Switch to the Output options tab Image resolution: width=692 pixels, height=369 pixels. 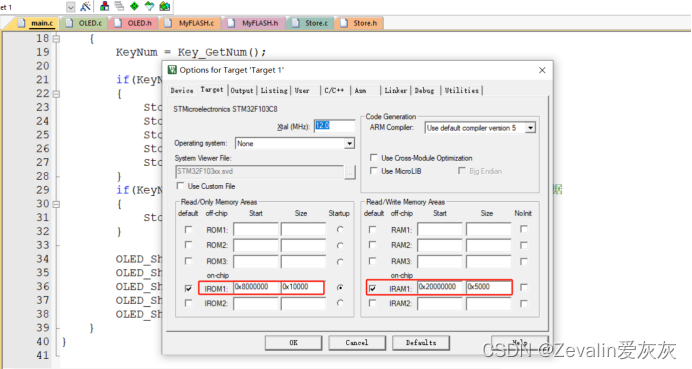click(x=242, y=90)
